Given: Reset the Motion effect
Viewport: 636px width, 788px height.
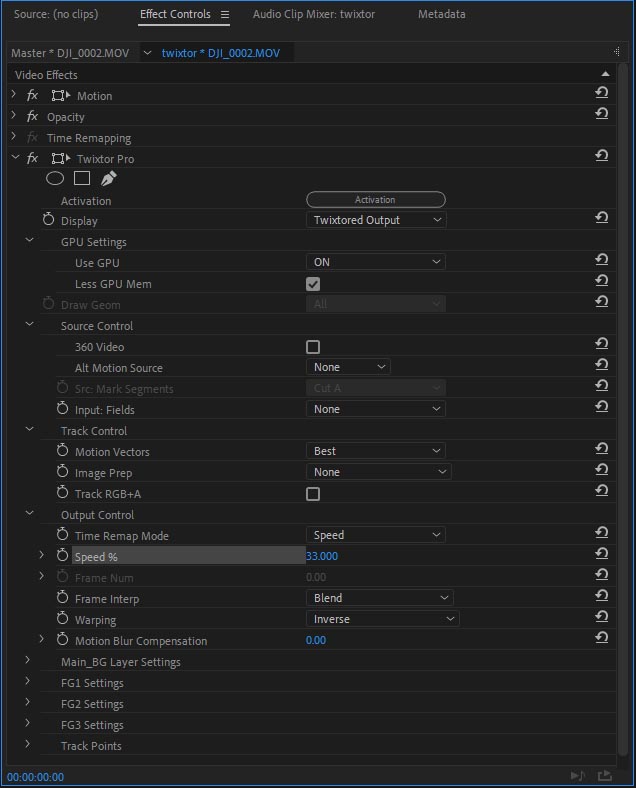Looking at the screenshot, I should [601, 92].
